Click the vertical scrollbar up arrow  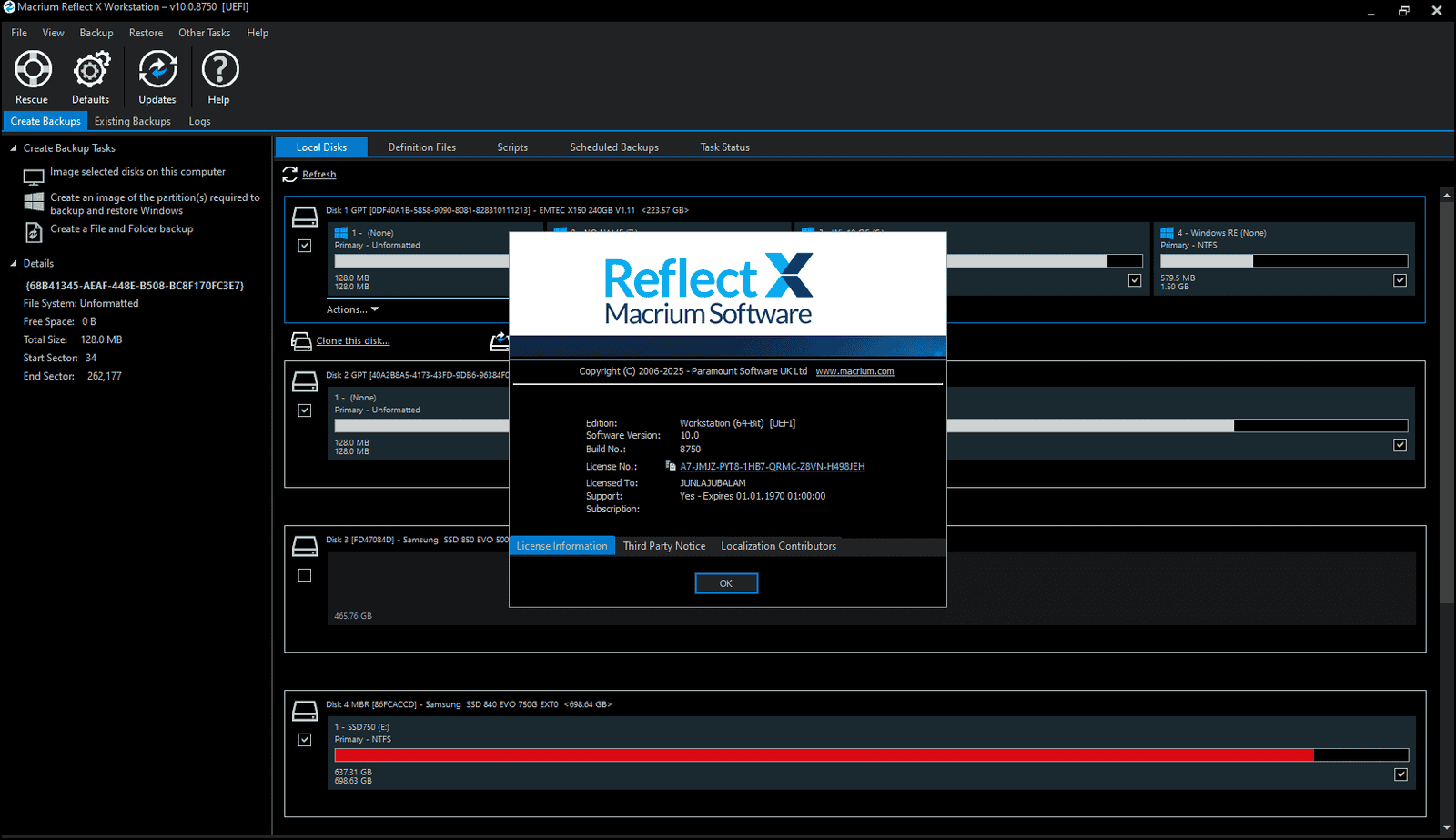tap(1446, 193)
